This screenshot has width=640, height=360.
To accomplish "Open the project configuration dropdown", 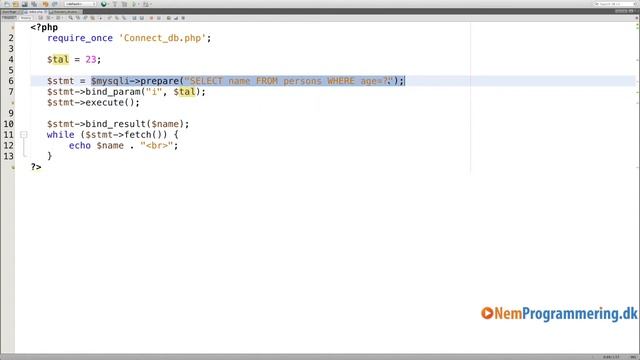I will 80,4.
